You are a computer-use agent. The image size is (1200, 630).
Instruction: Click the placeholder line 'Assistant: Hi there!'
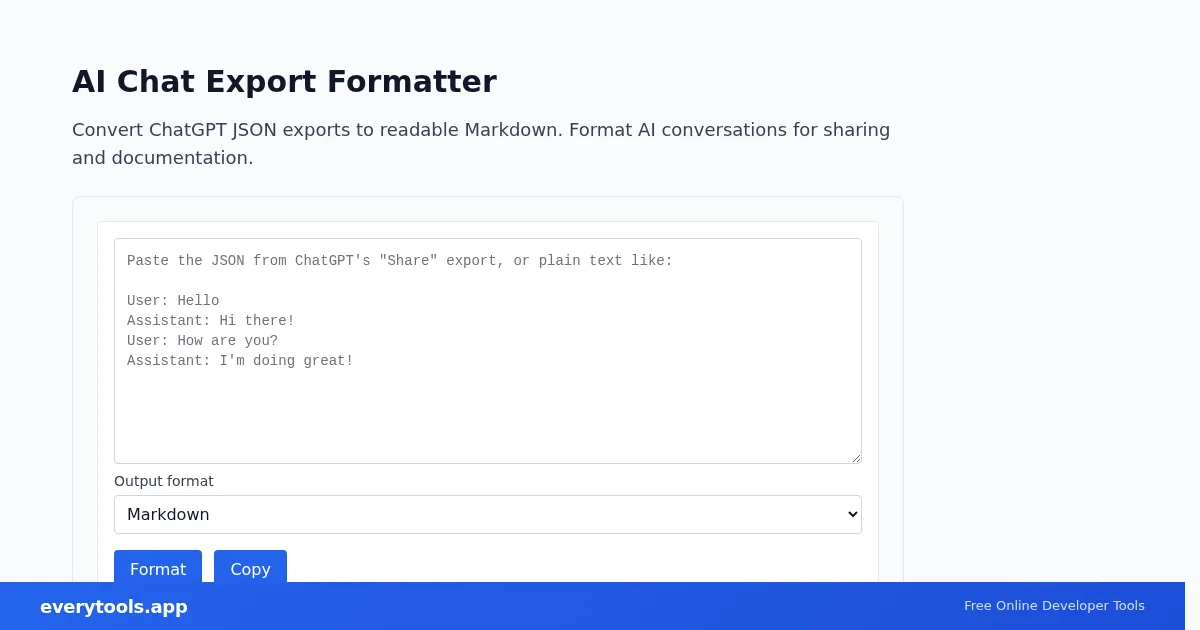click(211, 321)
